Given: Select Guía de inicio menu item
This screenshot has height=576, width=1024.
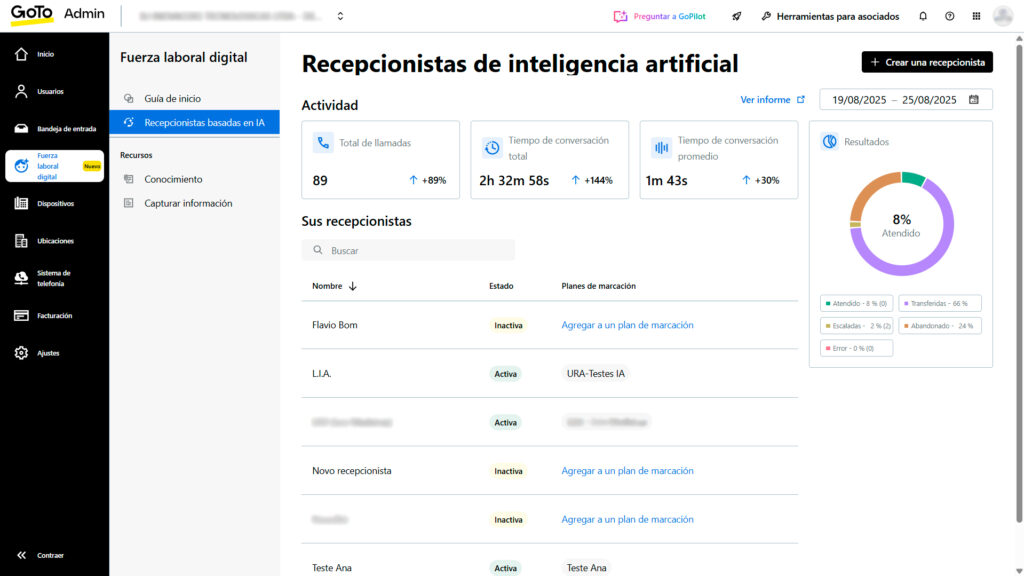Looking at the screenshot, I should pyautogui.click(x=172, y=99).
